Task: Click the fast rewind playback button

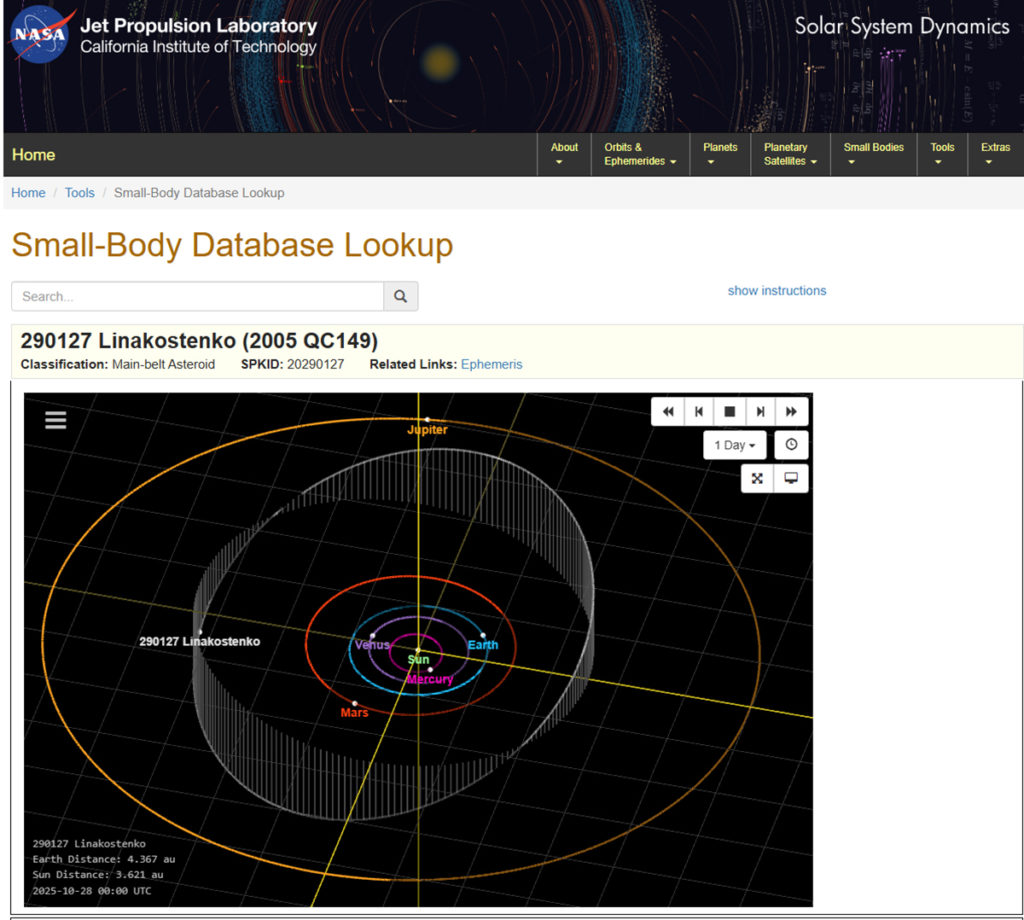Action: [668, 412]
